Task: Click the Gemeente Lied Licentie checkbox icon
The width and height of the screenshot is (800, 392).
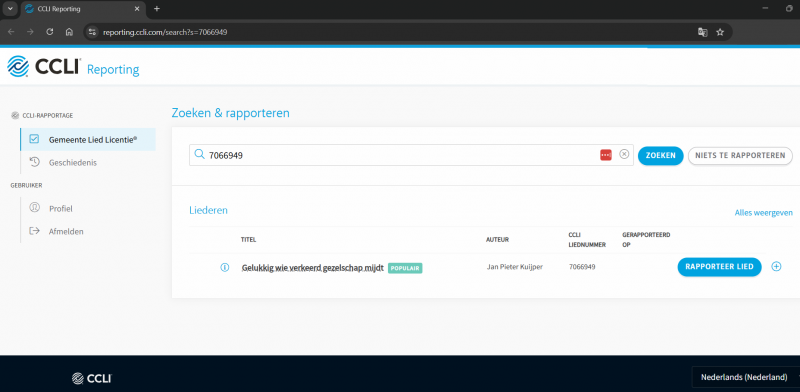Action: point(34,139)
